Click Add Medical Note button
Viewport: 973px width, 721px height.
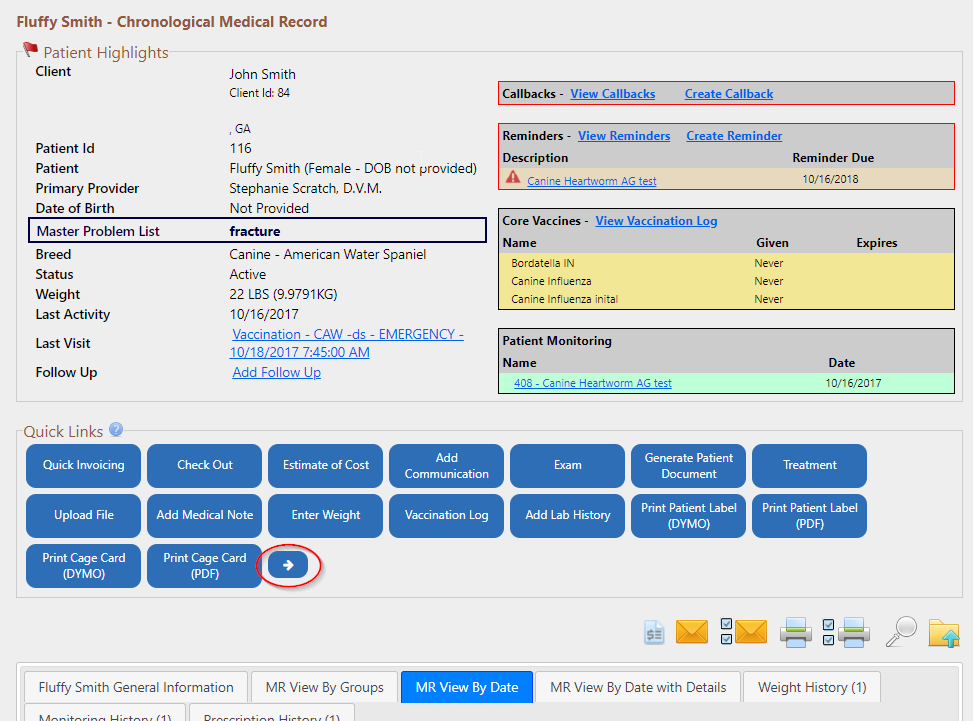tap(204, 516)
